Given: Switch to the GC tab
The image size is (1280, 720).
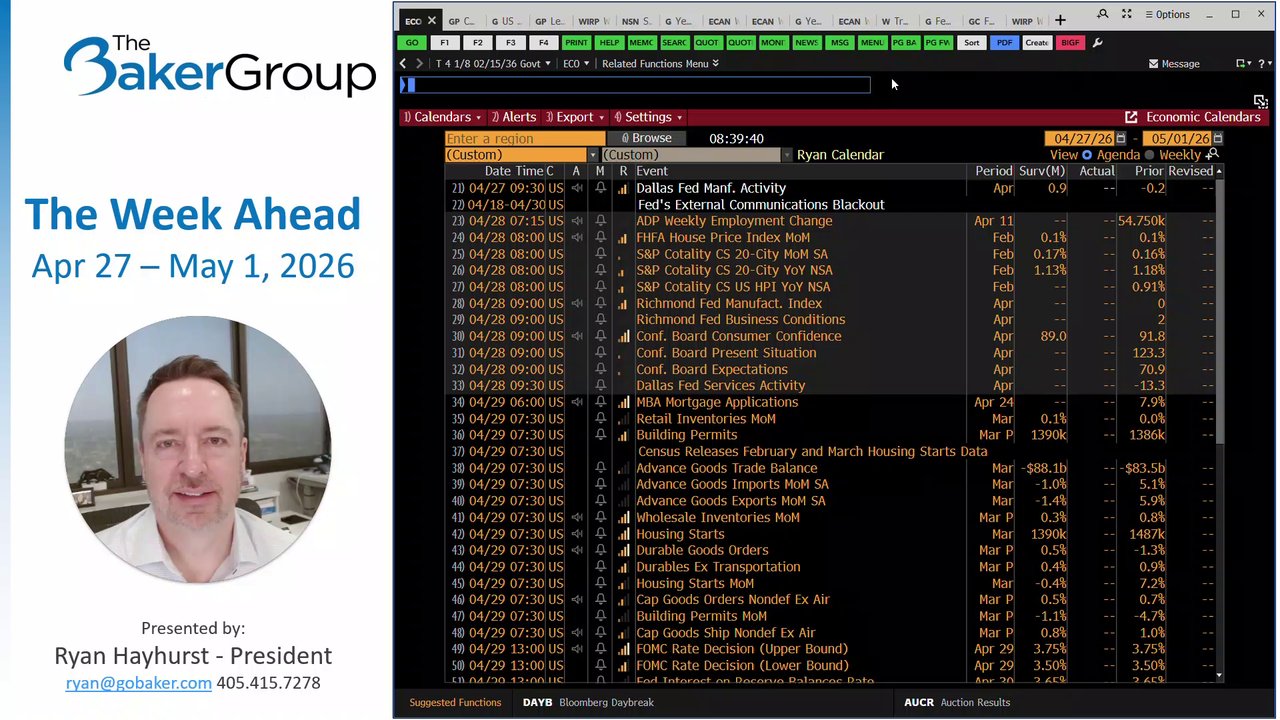Looking at the screenshot, I should pos(981,20).
